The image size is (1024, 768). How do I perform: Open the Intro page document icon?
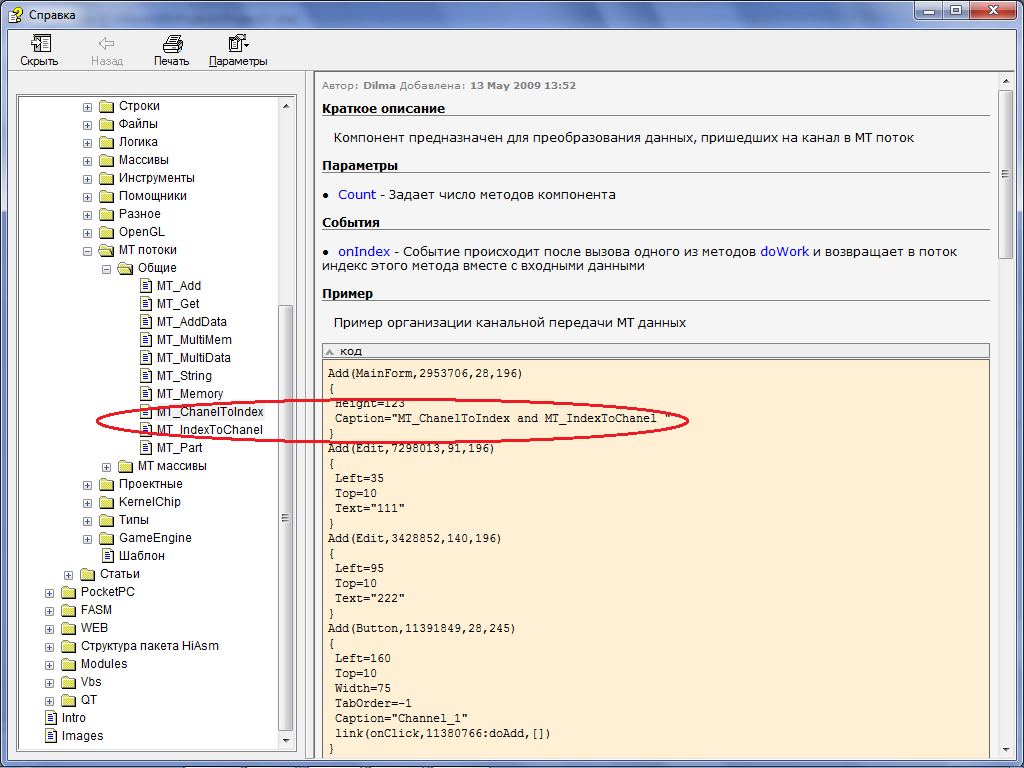[x=53, y=718]
